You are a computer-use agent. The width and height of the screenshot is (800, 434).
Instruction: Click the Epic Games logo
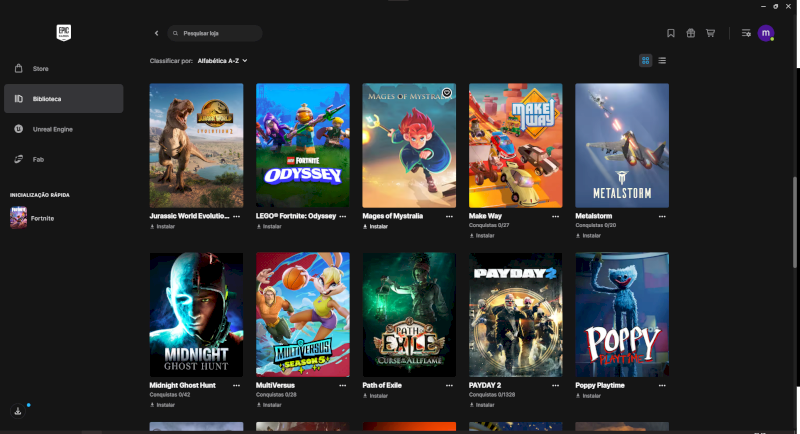64,33
